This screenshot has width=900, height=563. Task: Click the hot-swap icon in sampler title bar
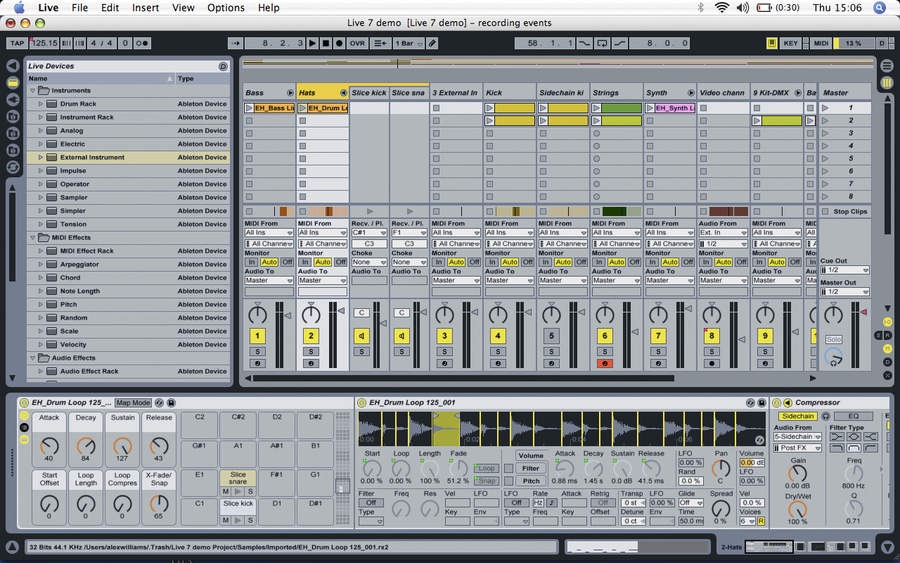[750, 403]
